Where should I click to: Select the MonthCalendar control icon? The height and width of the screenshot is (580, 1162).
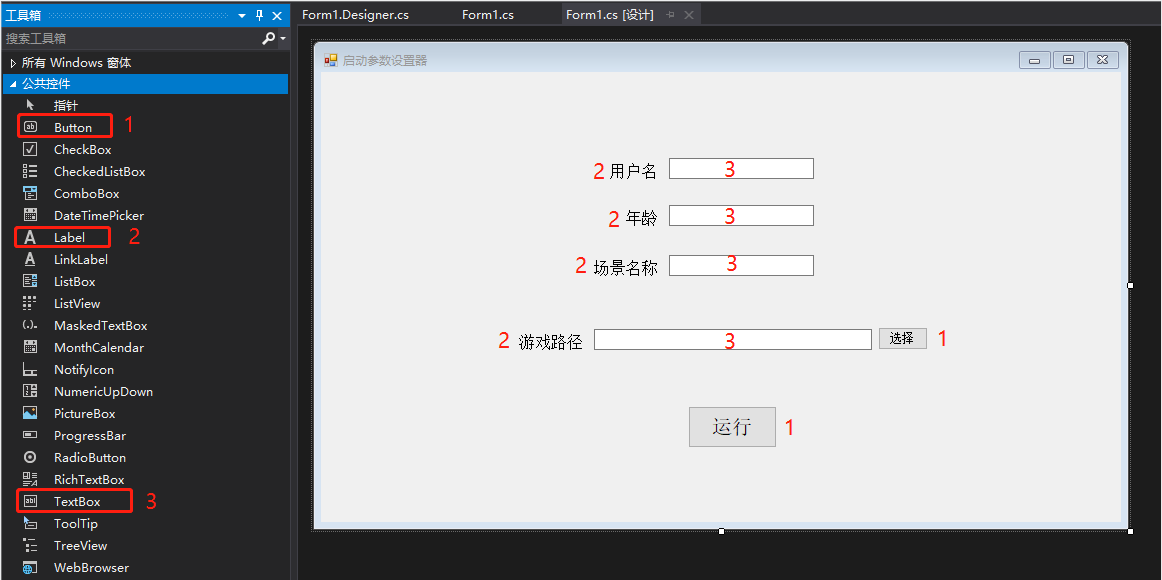coord(30,347)
